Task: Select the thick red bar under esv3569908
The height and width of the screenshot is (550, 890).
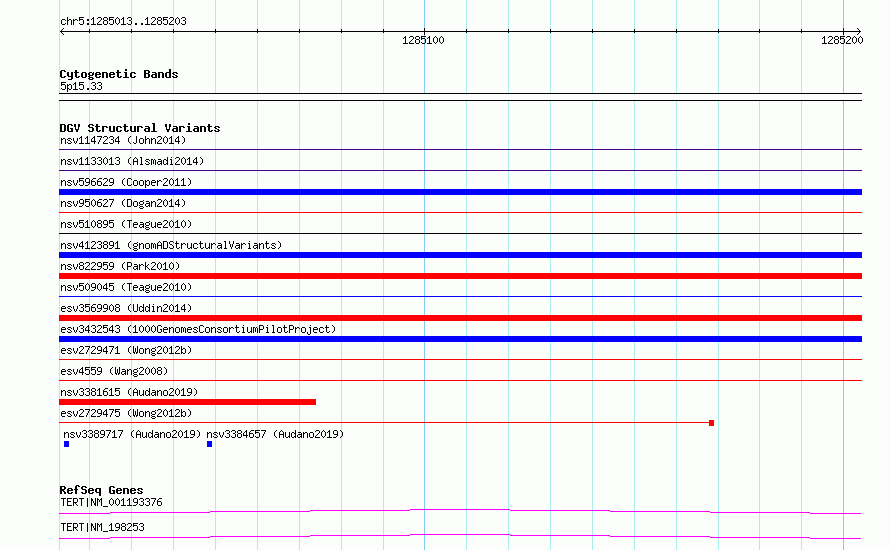Action: click(x=460, y=318)
